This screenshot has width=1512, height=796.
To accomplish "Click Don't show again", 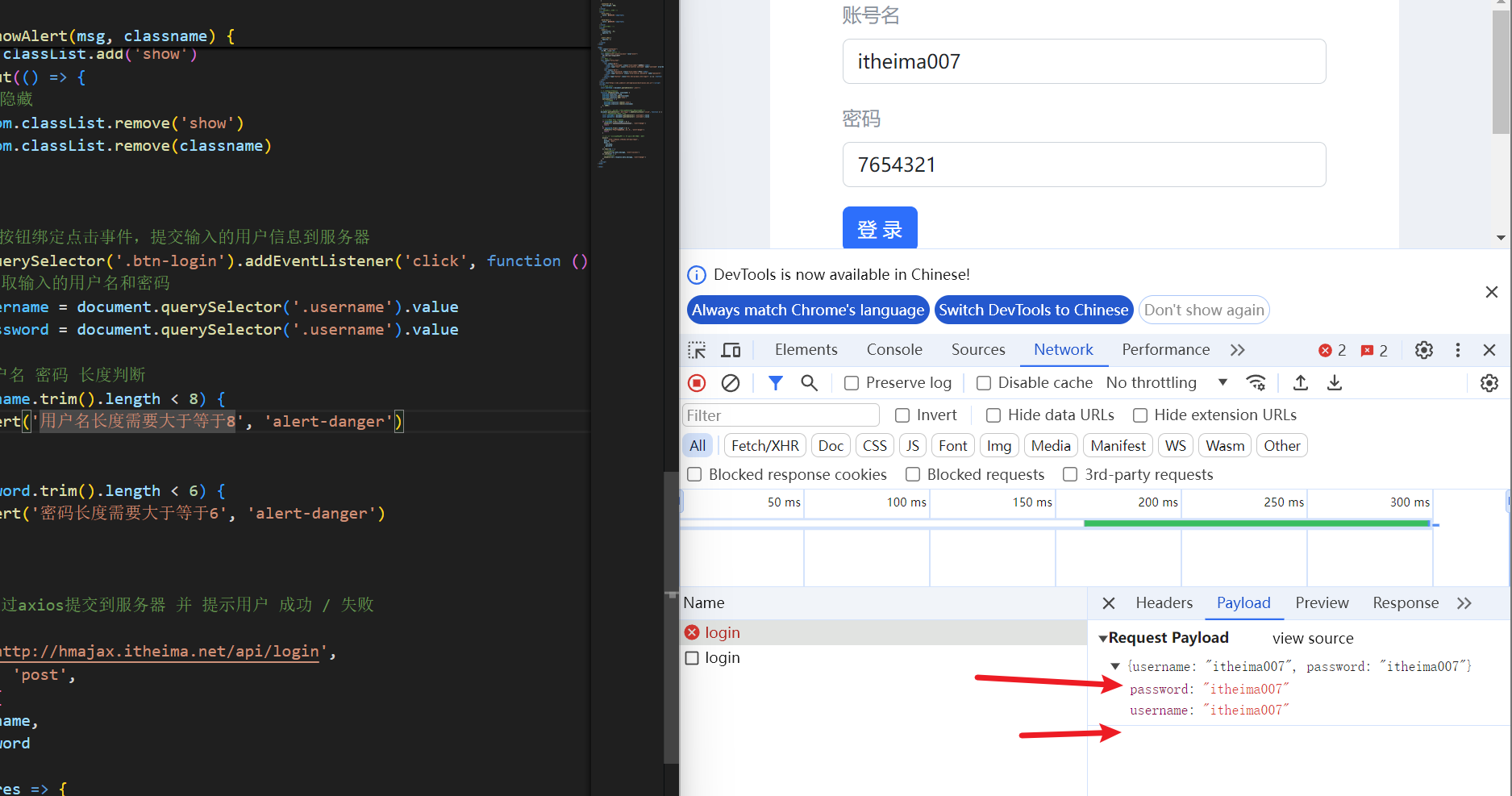I will pyautogui.click(x=1204, y=310).
